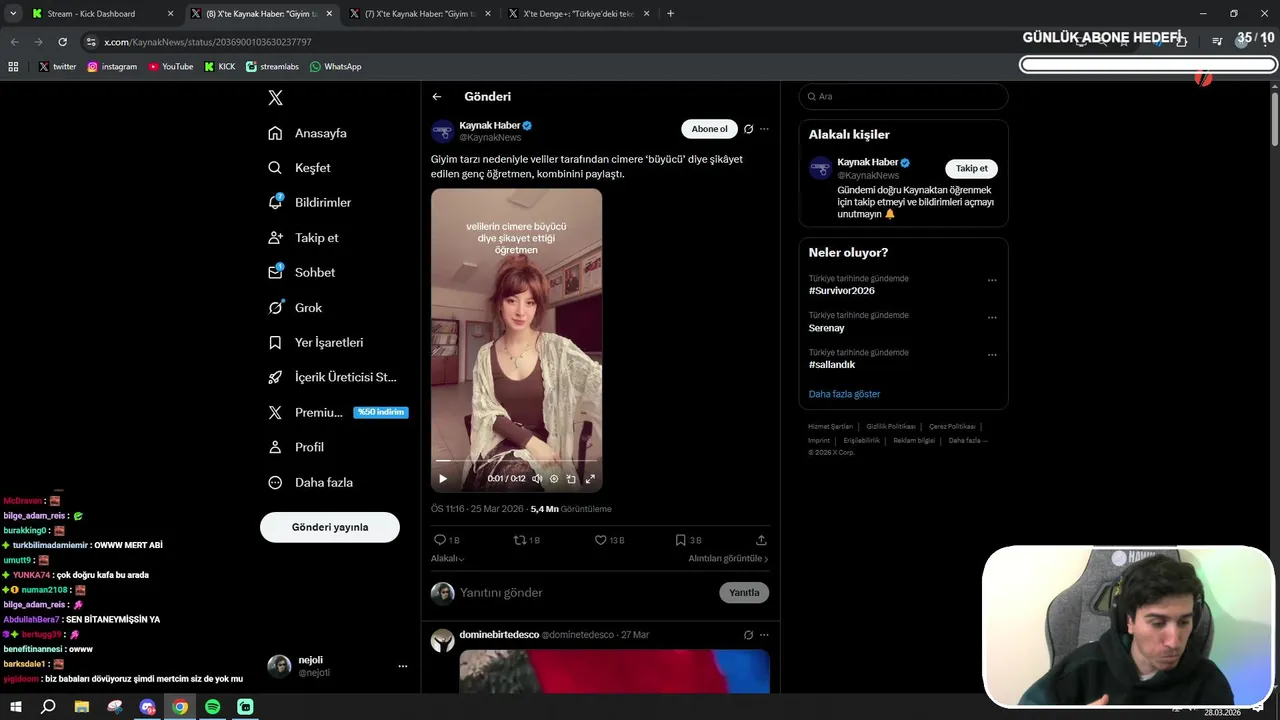Click the Abone ol button
Viewport: 1280px width, 720px height.
(x=710, y=129)
